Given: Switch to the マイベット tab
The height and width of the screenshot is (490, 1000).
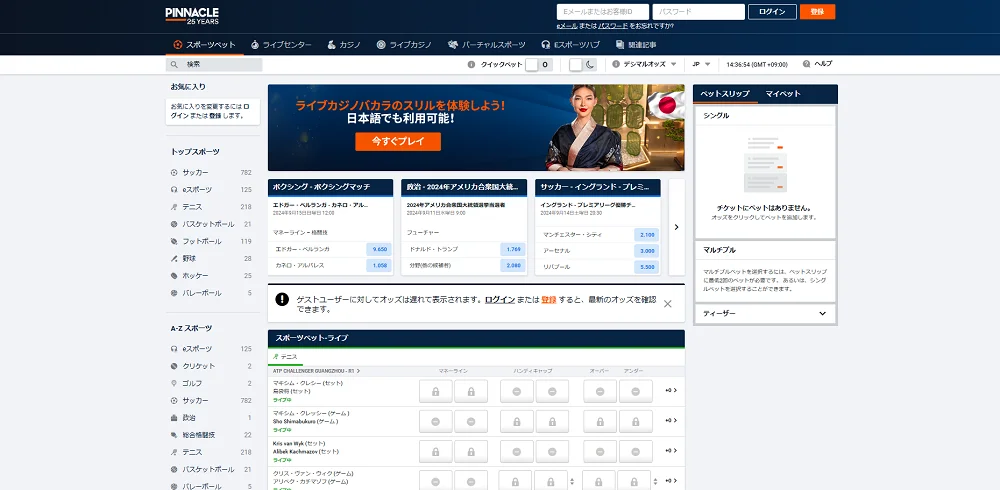Looking at the screenshot, I should [783, 94].
